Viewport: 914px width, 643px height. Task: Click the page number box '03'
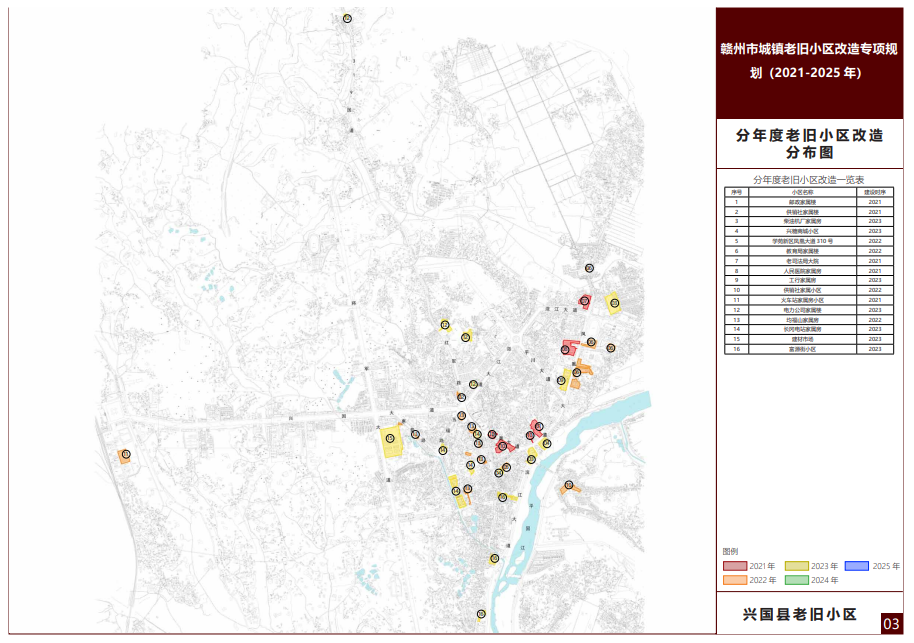[x=891, y=624]
